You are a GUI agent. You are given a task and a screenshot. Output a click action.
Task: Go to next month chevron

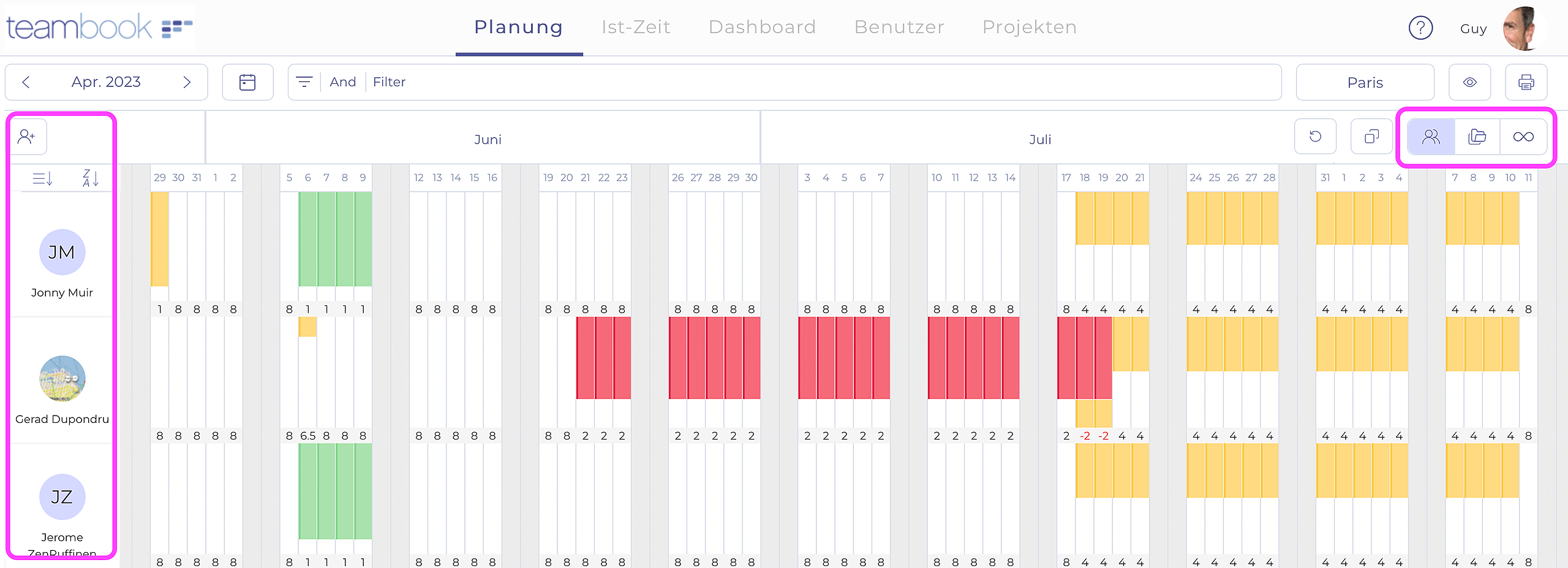[x=187, y=82]
